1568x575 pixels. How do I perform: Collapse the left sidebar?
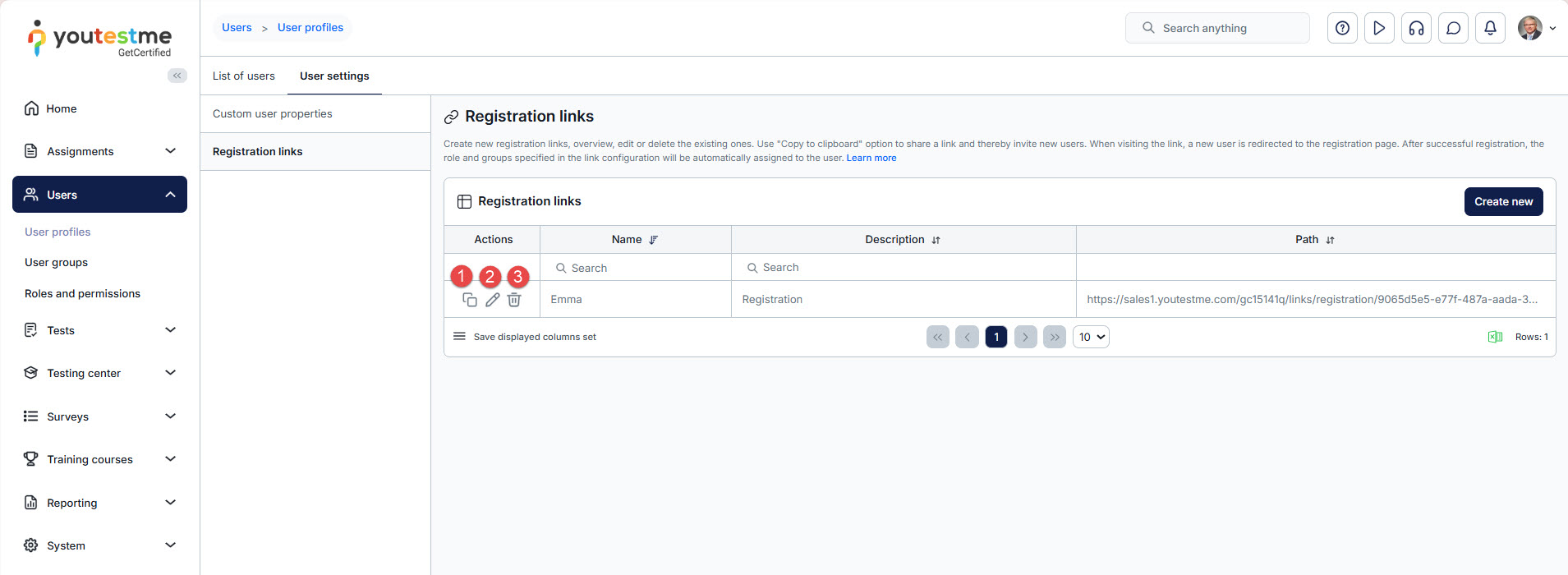[x=177, y=76]
